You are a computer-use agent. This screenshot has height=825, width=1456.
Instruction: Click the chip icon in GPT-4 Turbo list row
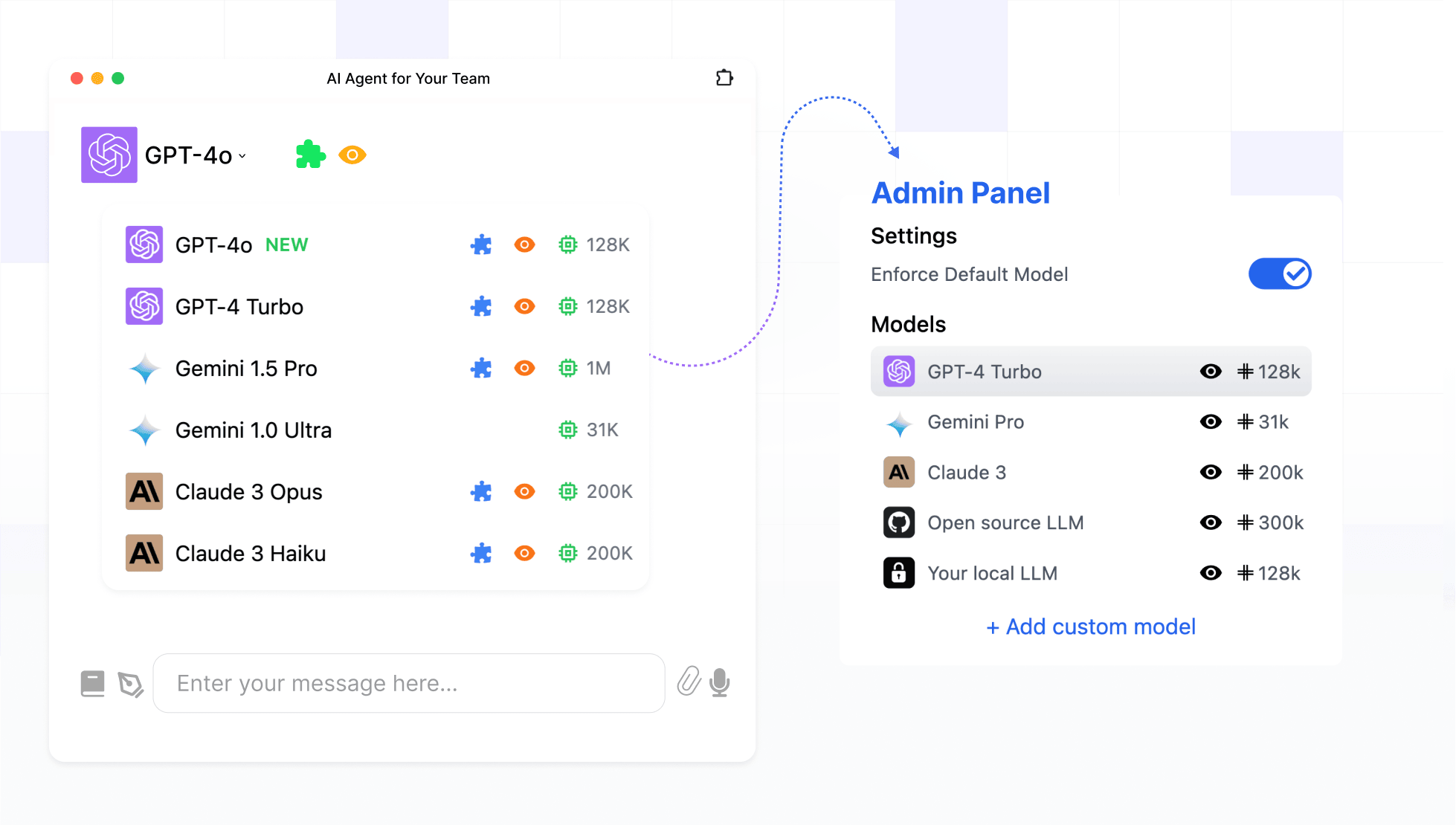coord(568,306)
